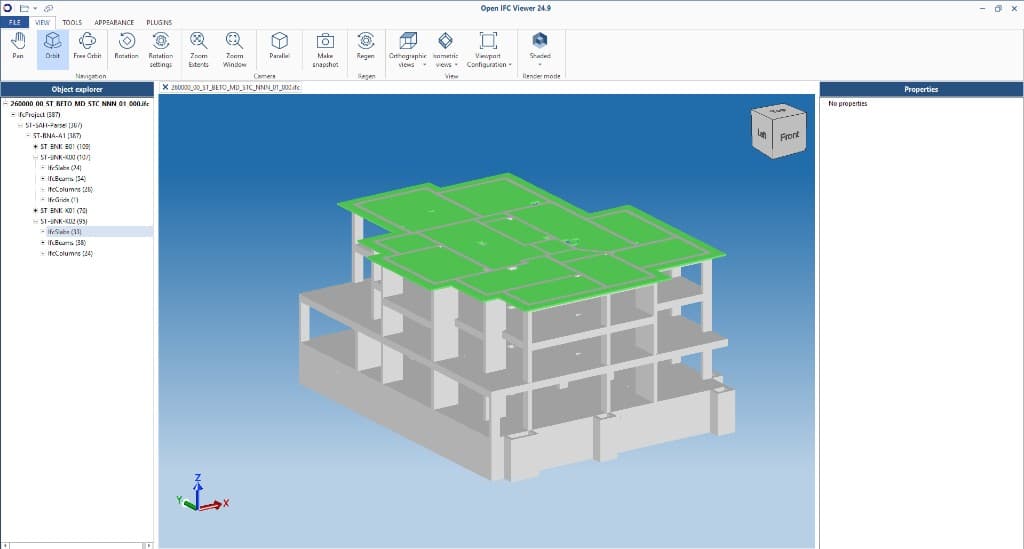Image resolution: width=1024 pixels, height=549 pixels.
Task: Switch to the PLUGINS ribbon tab
Action: (x=159, y=22)
